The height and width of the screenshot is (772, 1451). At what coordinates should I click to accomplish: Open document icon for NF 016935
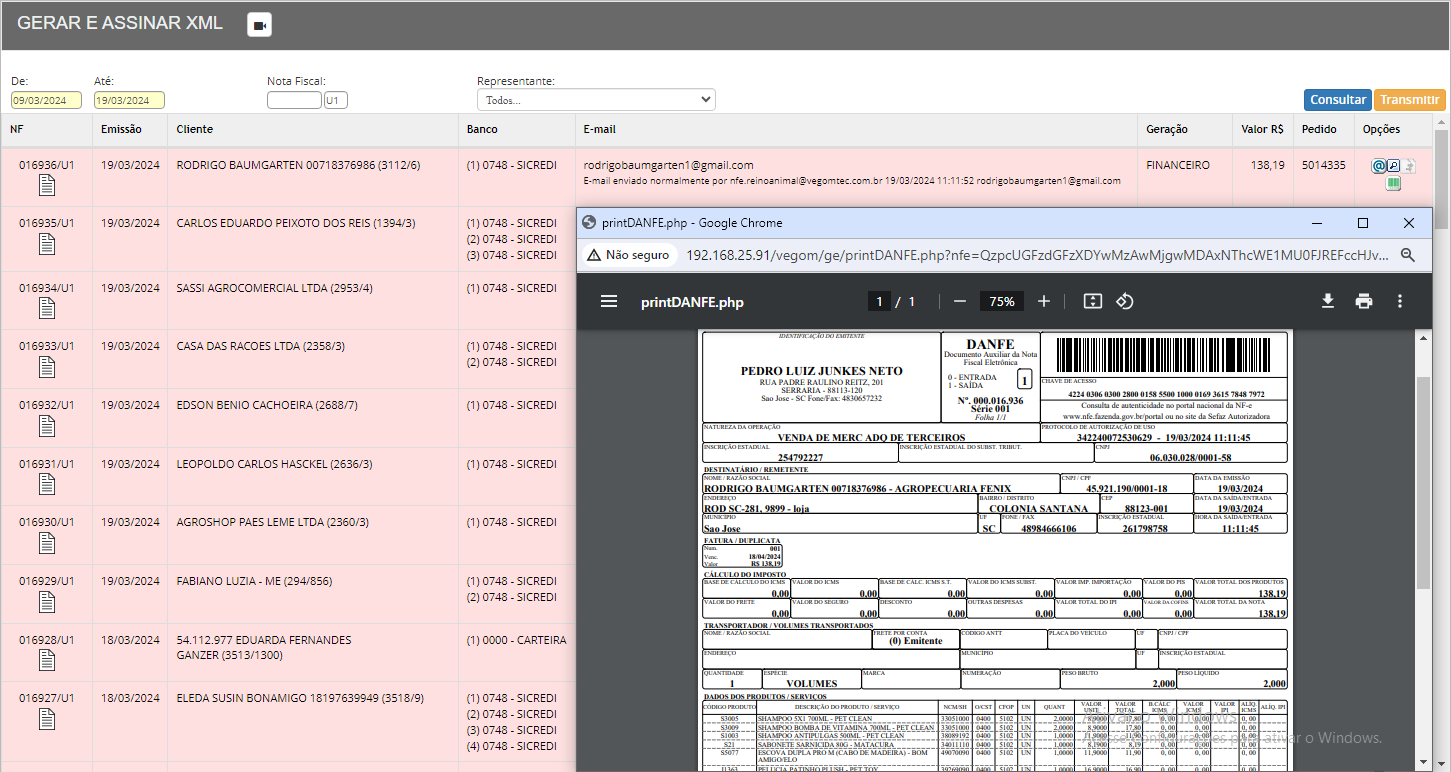tap(47, 244)
